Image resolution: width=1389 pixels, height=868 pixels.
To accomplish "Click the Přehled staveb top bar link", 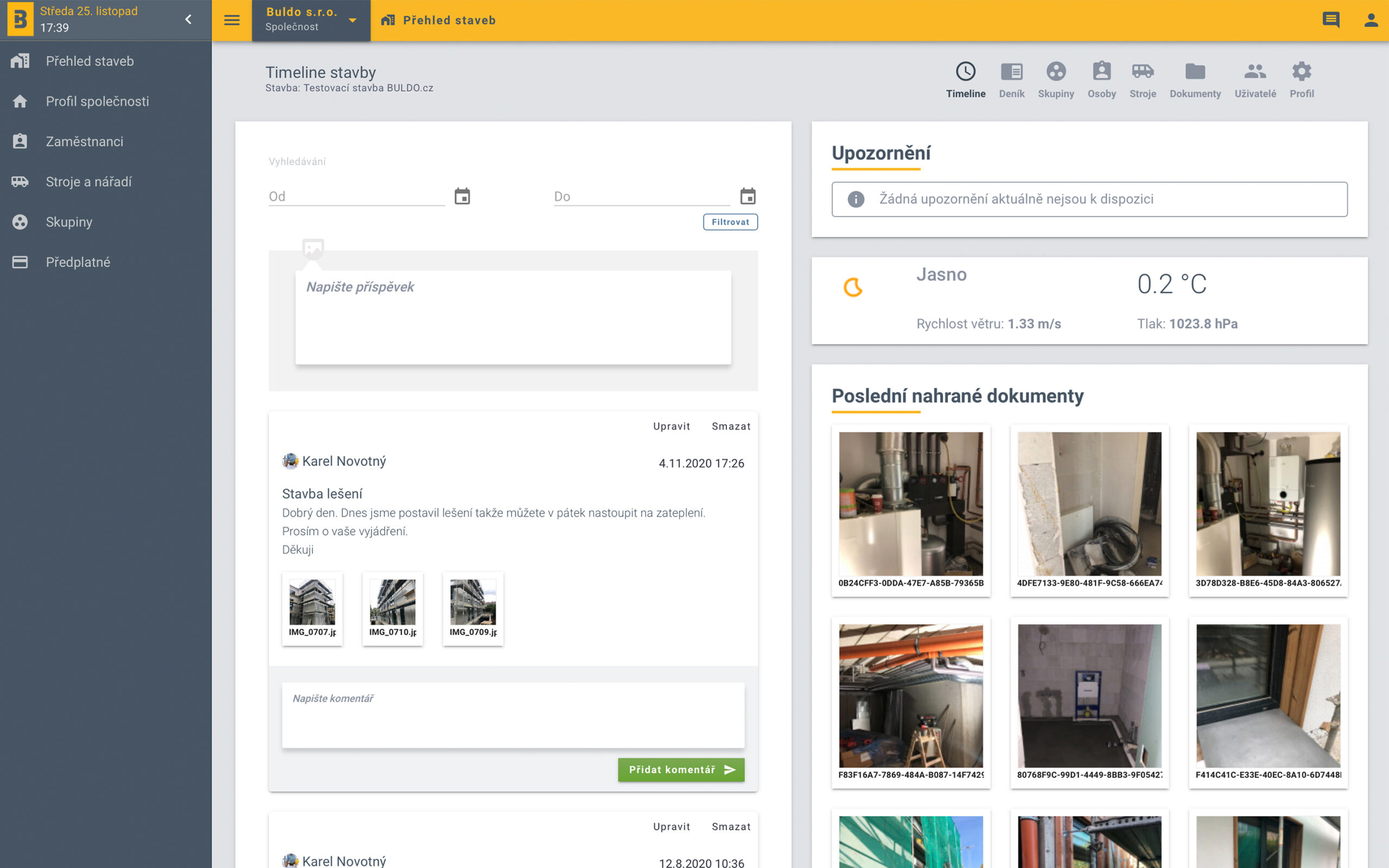I will tap(438, 20).
